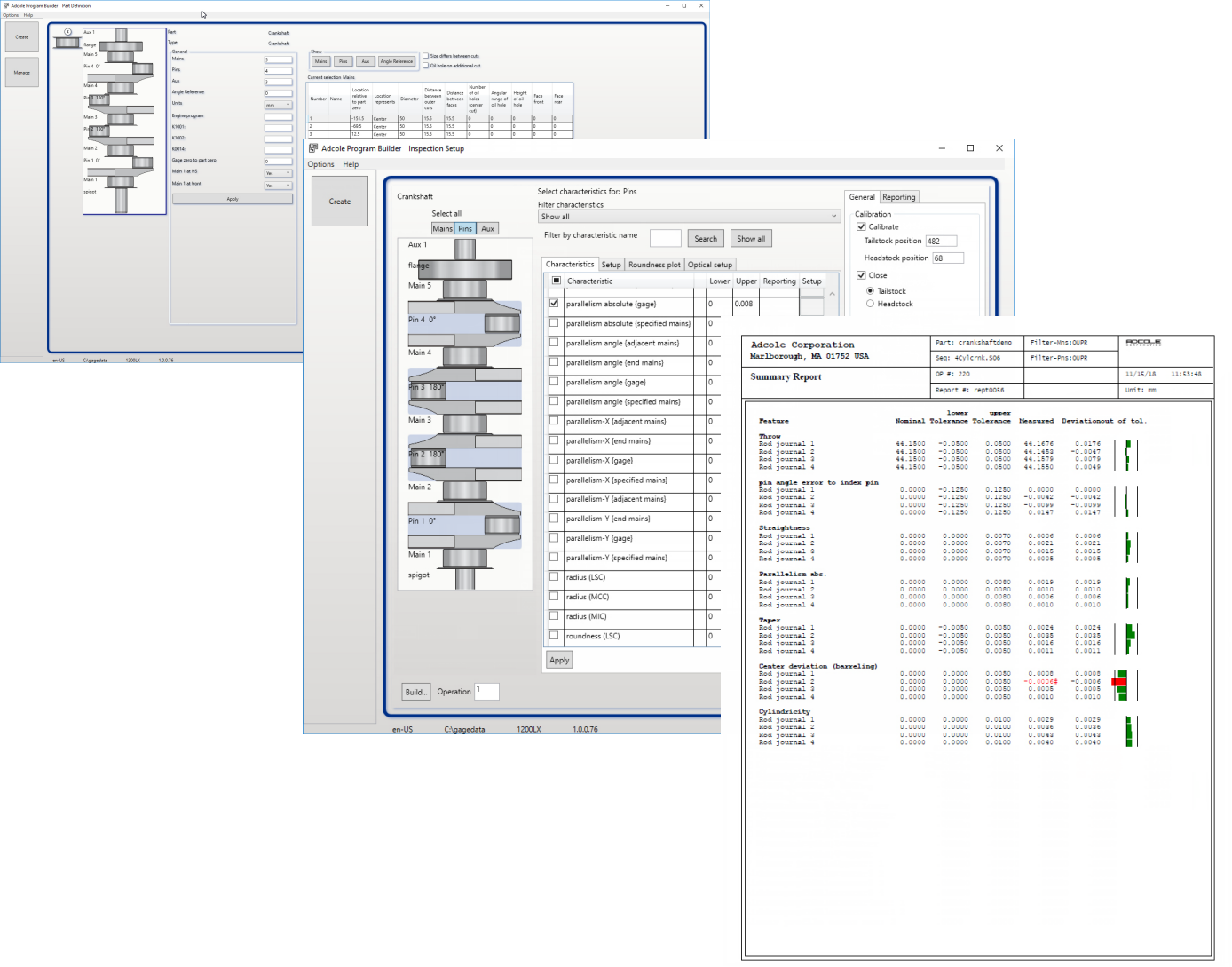Click Search button
Screen dimensions: 1232x967
pyautogui.click(x=706, y=238)
